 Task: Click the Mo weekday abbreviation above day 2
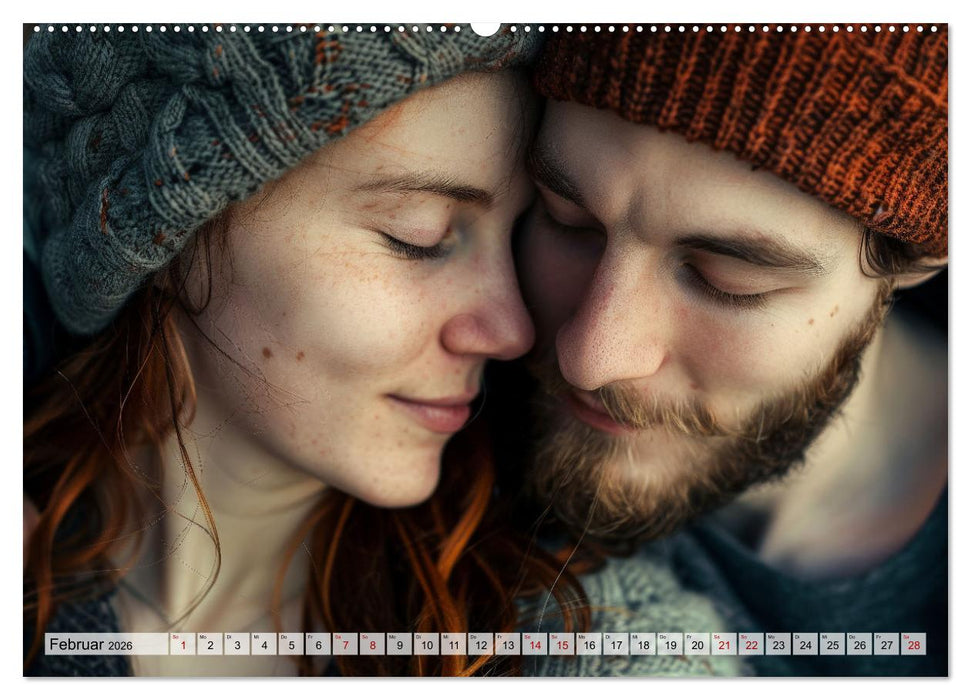coord(202,637)
